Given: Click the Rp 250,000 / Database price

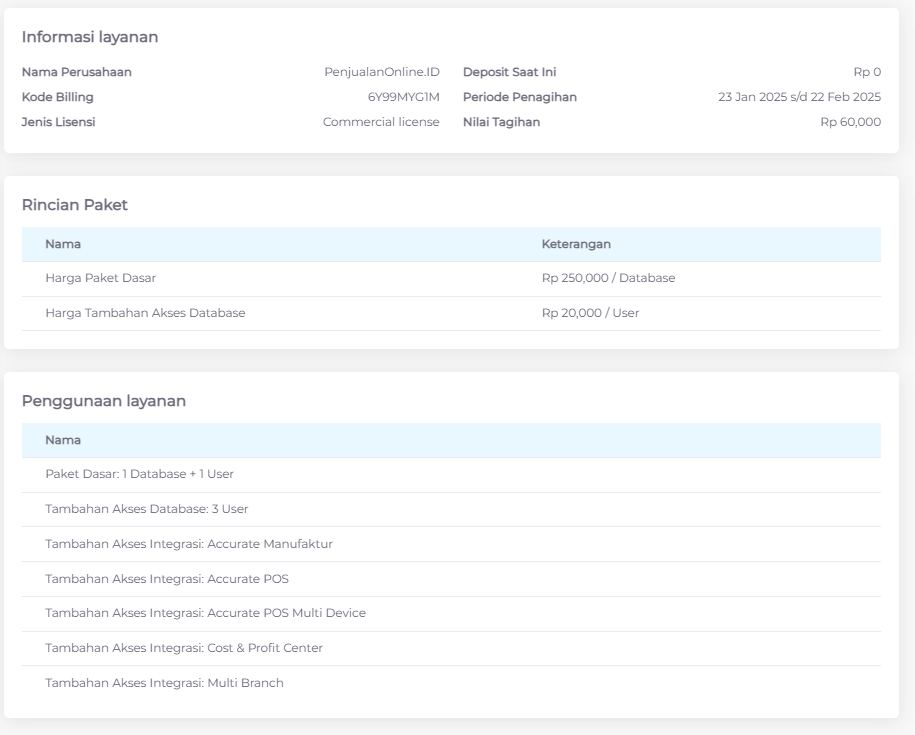Looking at the screenshot, I should [x=608, y=278].
